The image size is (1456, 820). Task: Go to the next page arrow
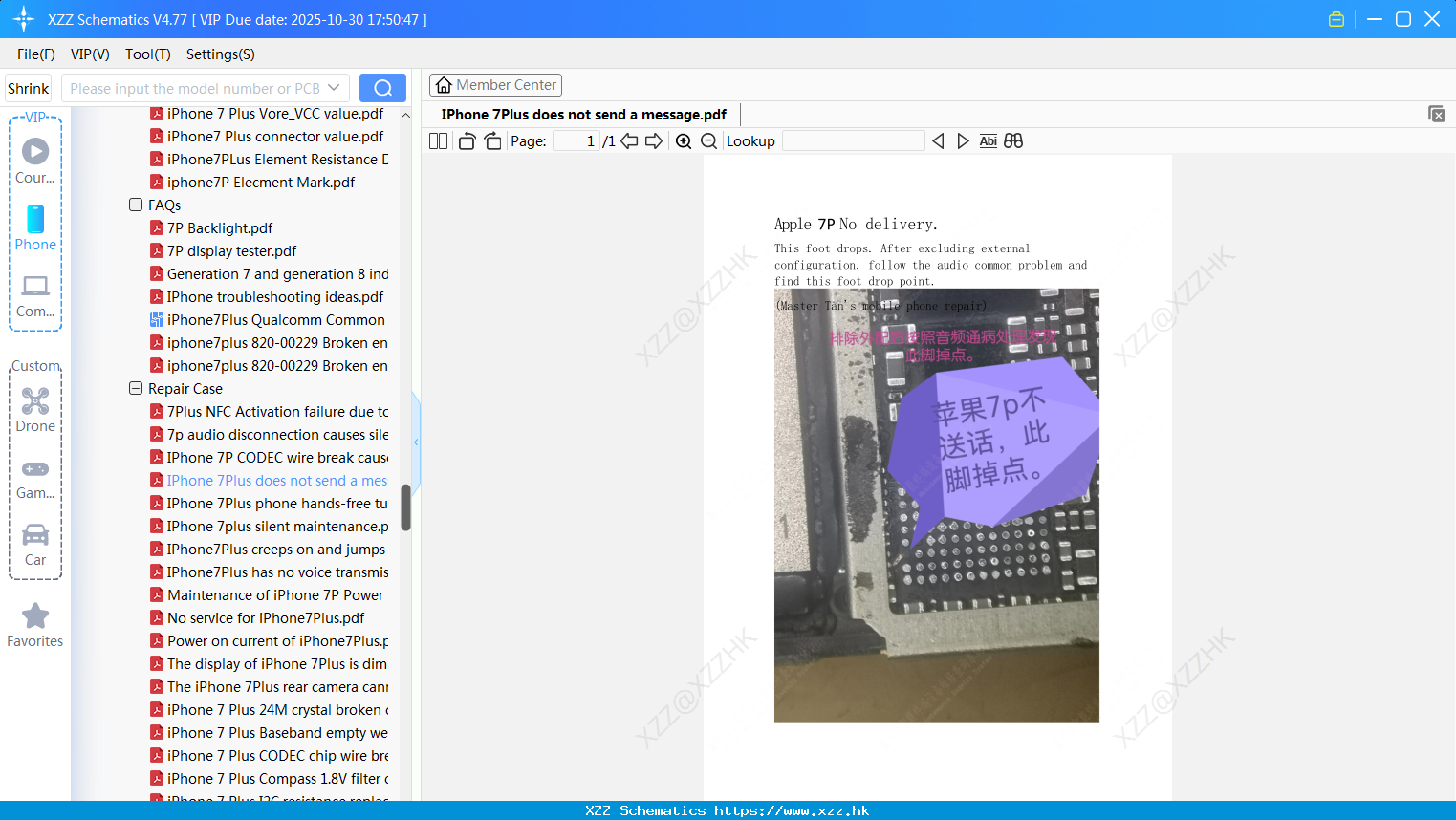654,141
